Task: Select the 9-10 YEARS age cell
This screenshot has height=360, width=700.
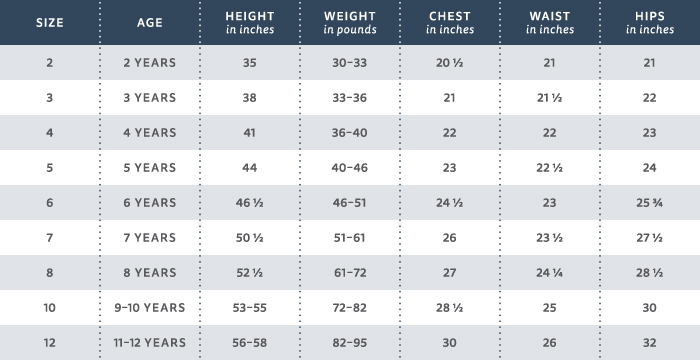Action: [150, 308]
